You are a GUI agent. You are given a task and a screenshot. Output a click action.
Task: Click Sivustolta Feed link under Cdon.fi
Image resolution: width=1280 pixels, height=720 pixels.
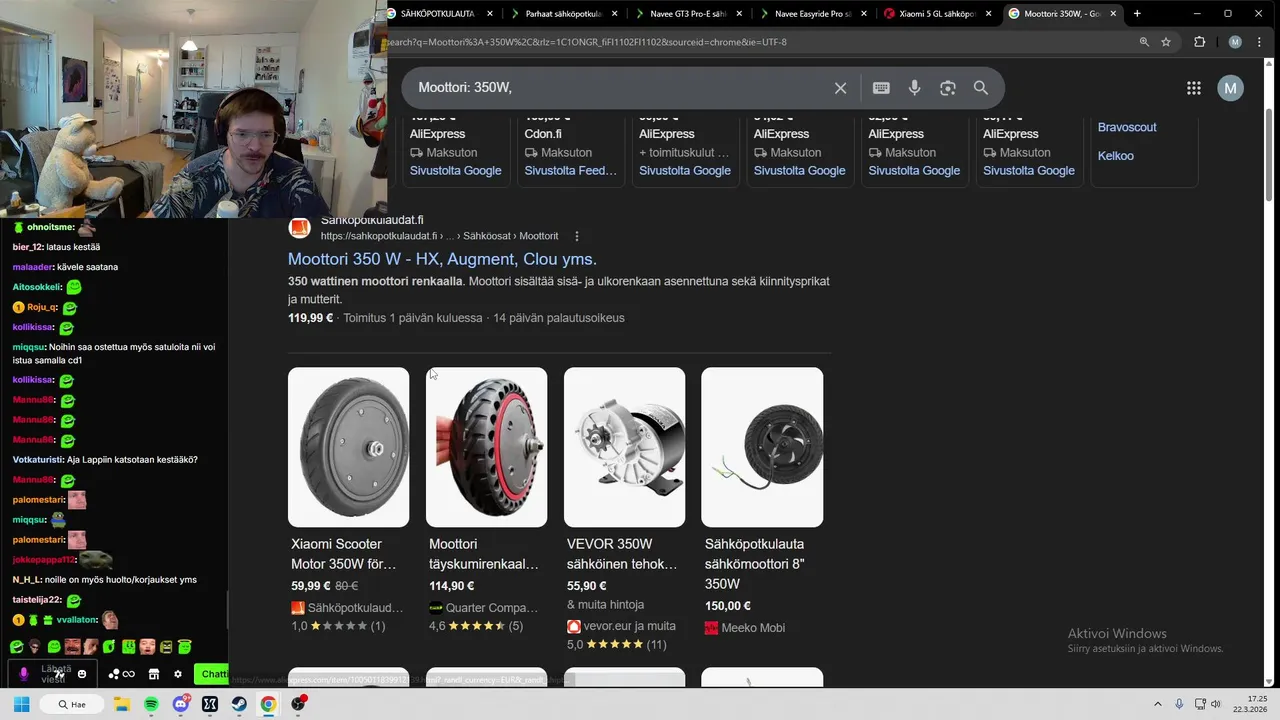point(570,171)
